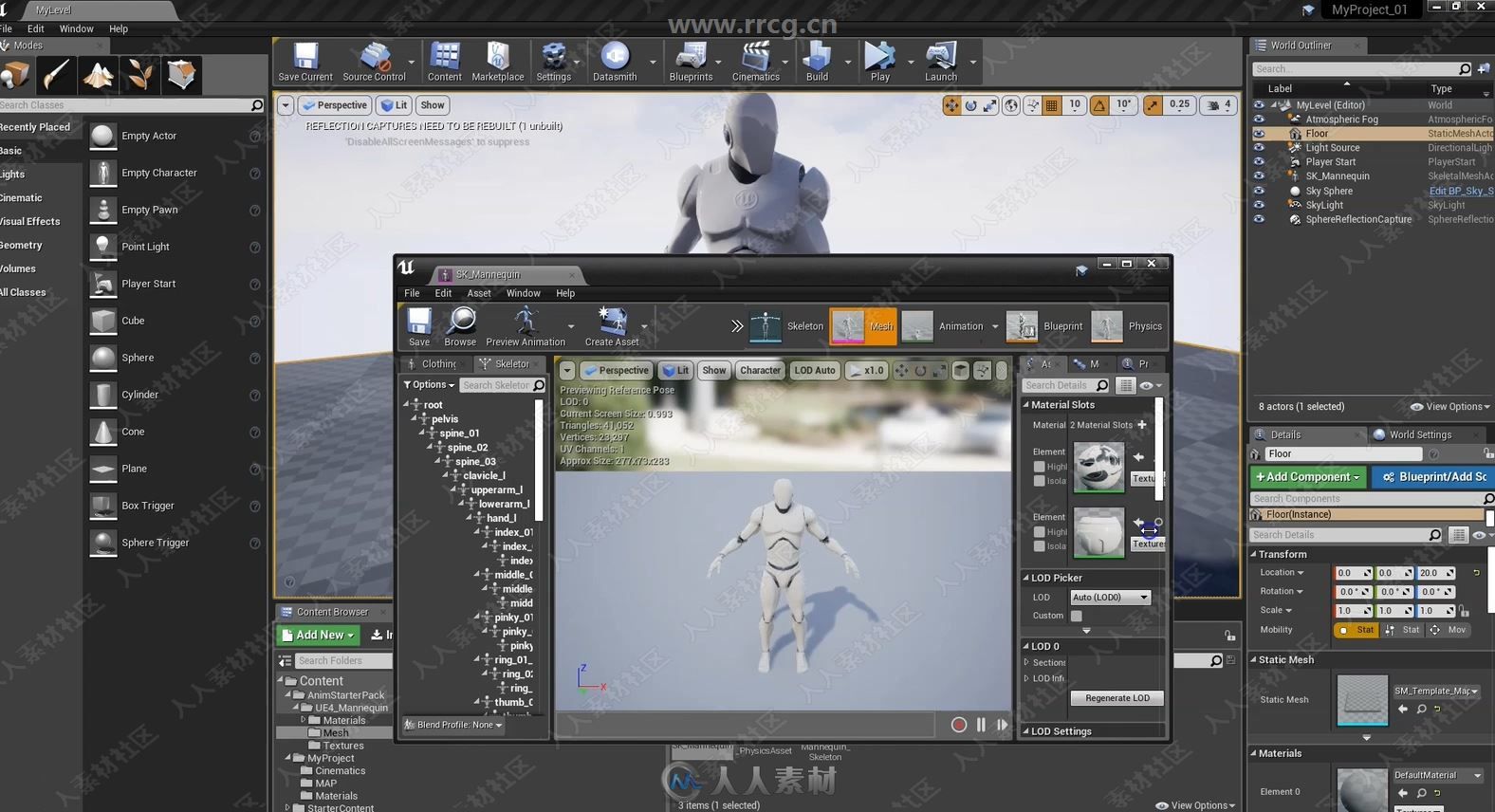
Task: Open the Add New dropdown in Content Browser
Action: [319, 635]
